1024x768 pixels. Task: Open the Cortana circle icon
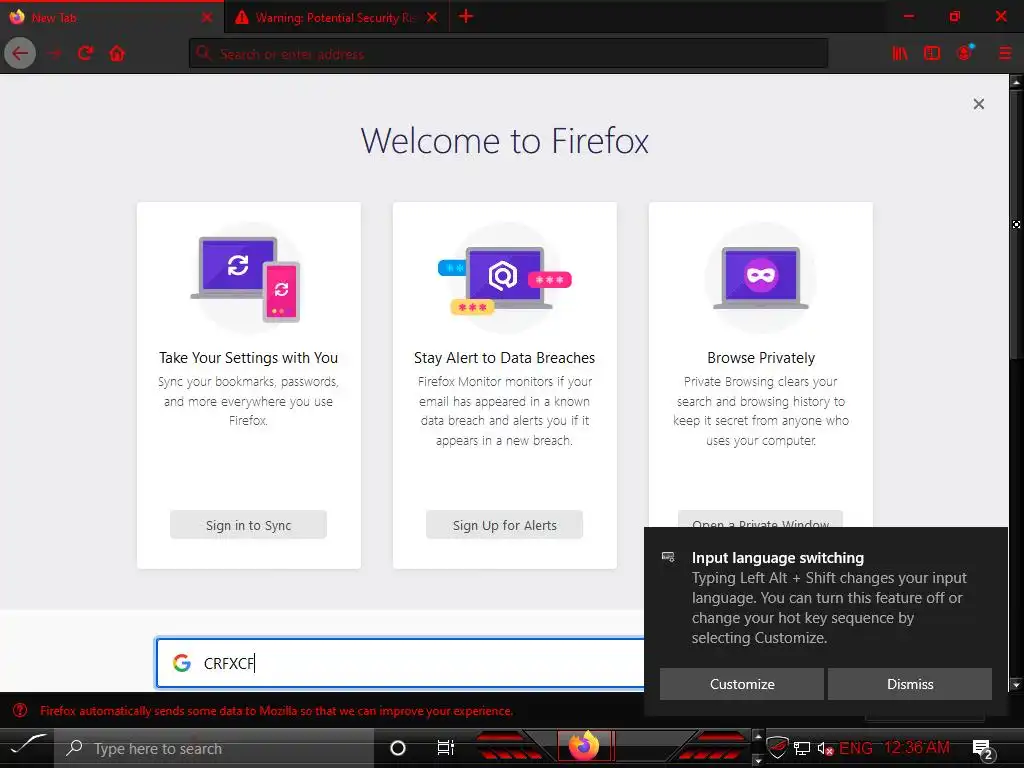click(x=398, y=748)
